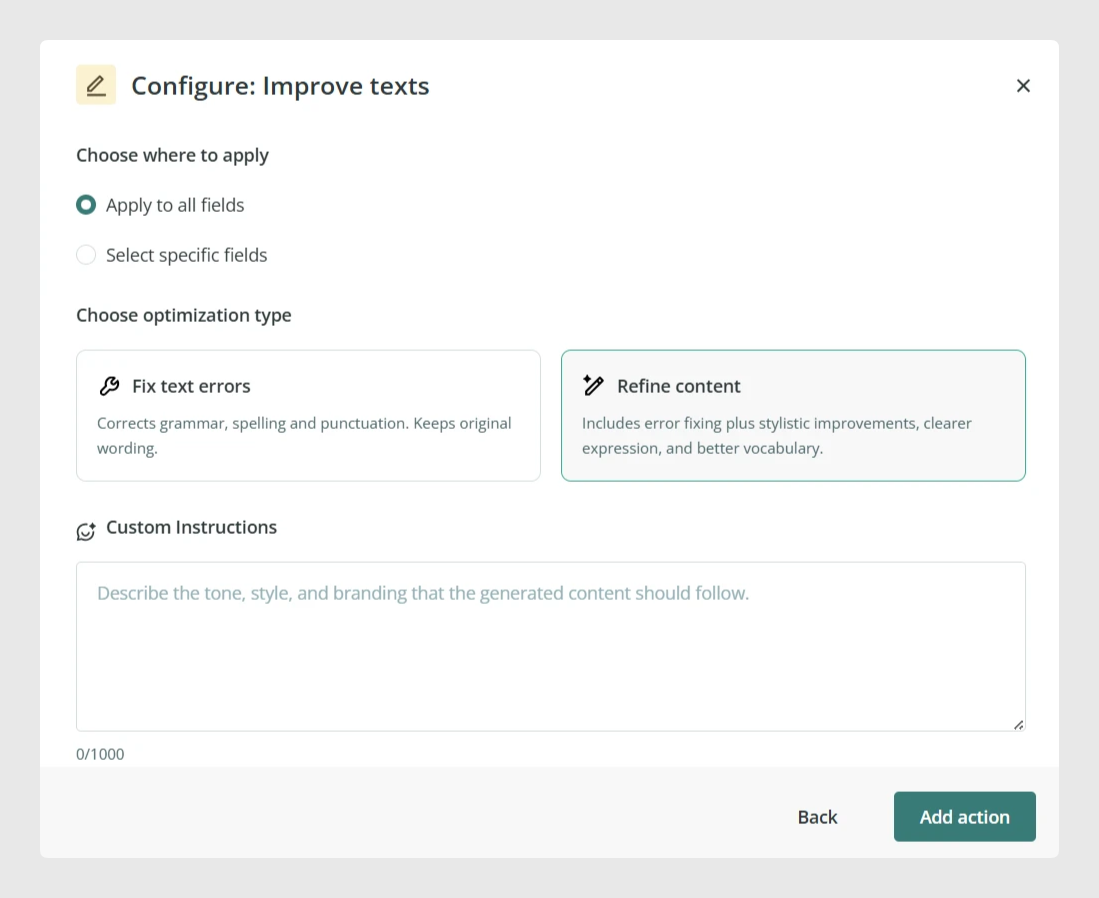Pick the Fix text errors heading
The height and width of the screenshot is (898, 1099).
(x=191, y=386)
